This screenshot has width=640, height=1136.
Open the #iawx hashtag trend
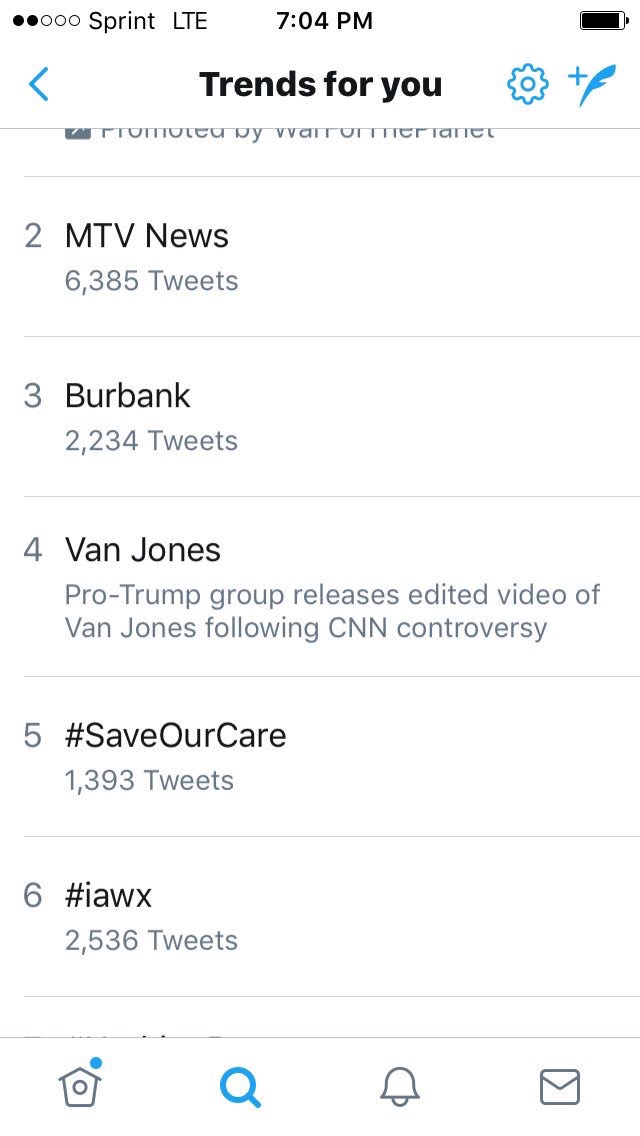(108, 896)
